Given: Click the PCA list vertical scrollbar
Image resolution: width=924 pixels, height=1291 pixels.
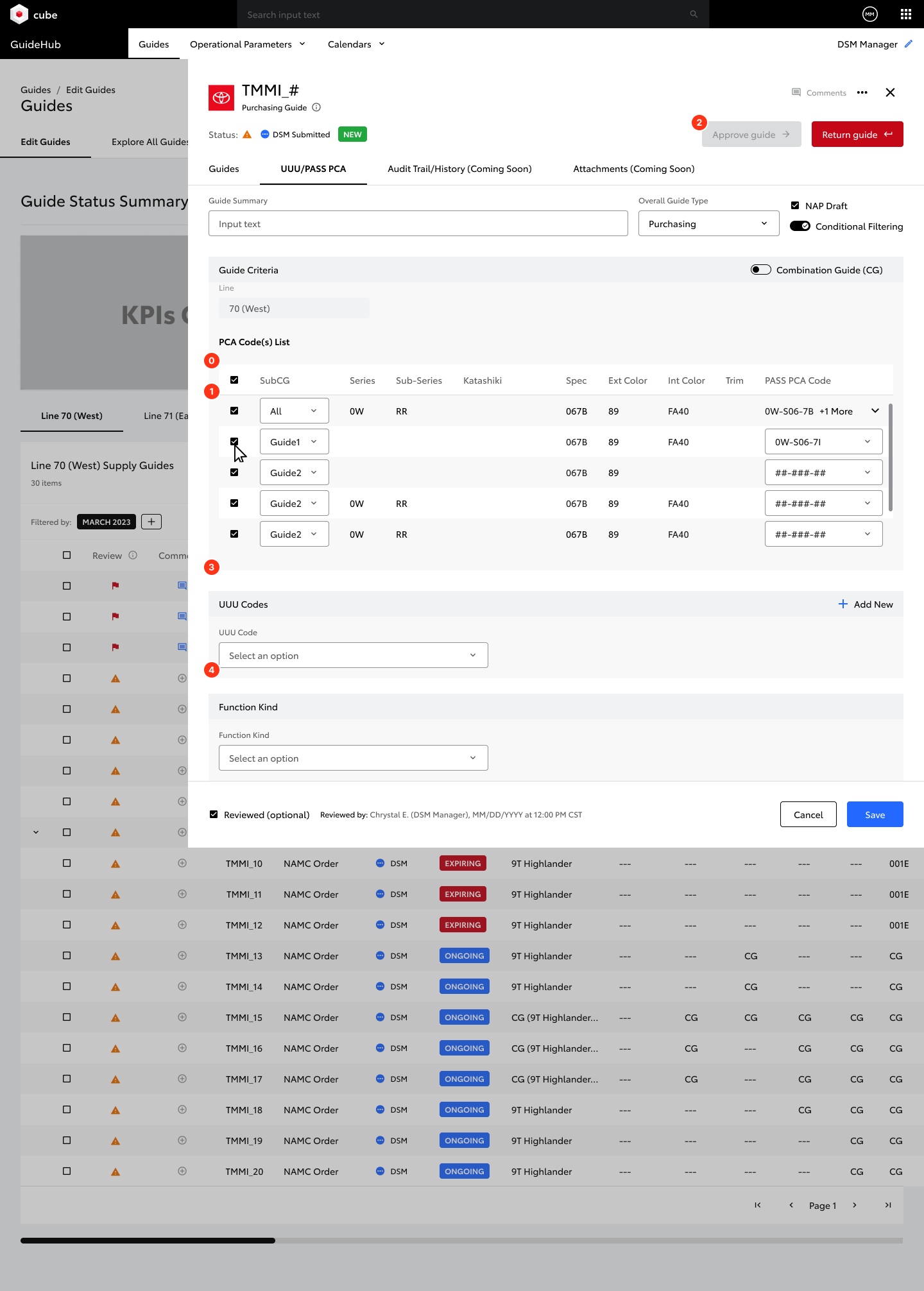Looking at the screenshot, I should click(891, 457).
